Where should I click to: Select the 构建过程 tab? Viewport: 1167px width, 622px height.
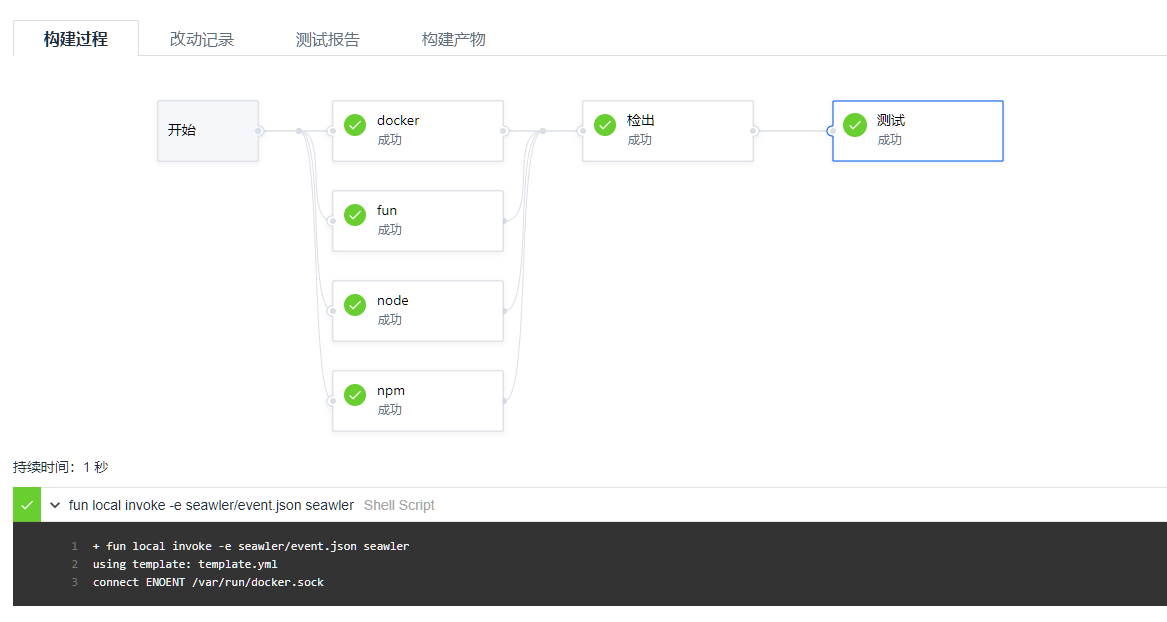coord(75,38)
